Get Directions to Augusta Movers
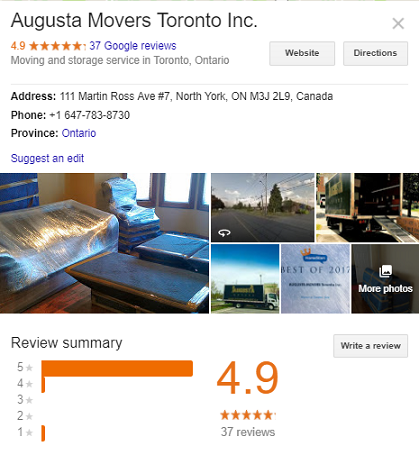 375,53
